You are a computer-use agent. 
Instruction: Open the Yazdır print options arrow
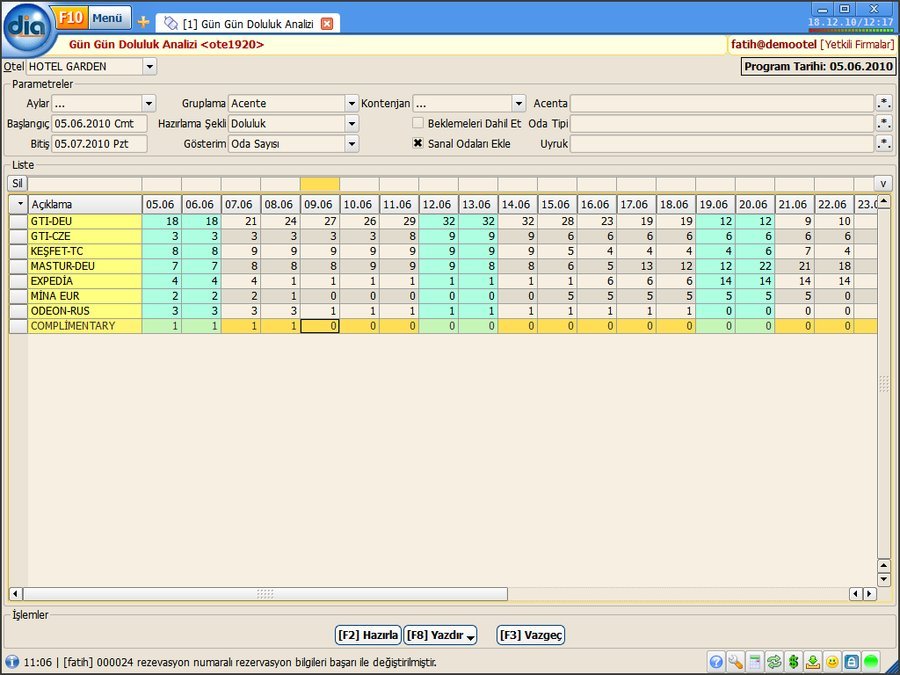(471, 636)
